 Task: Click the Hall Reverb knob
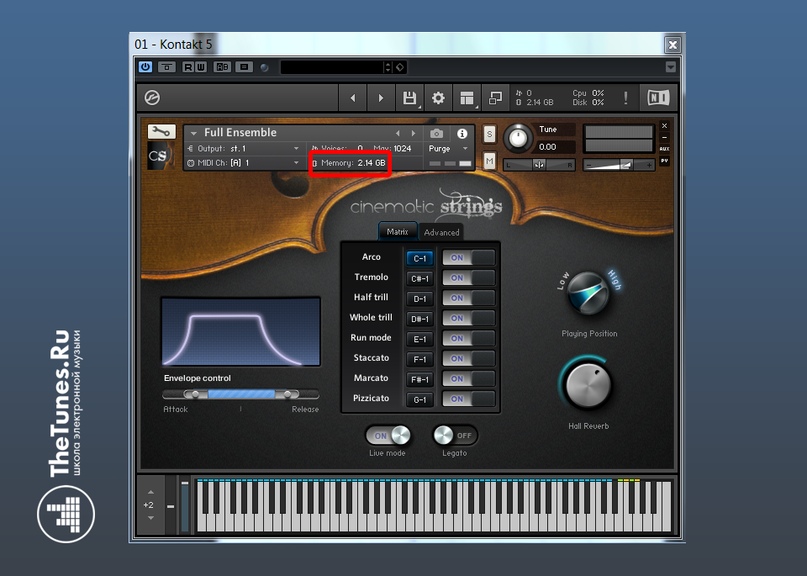click(588, 385)
